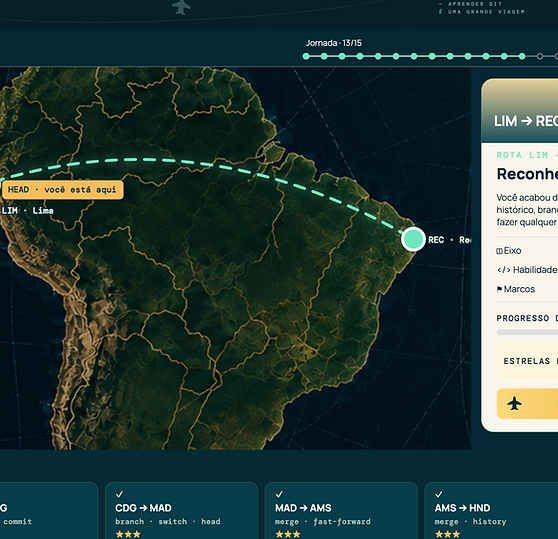
Task: Click the 'HEAD · você está aqui' label
Action: pos(63,190)
